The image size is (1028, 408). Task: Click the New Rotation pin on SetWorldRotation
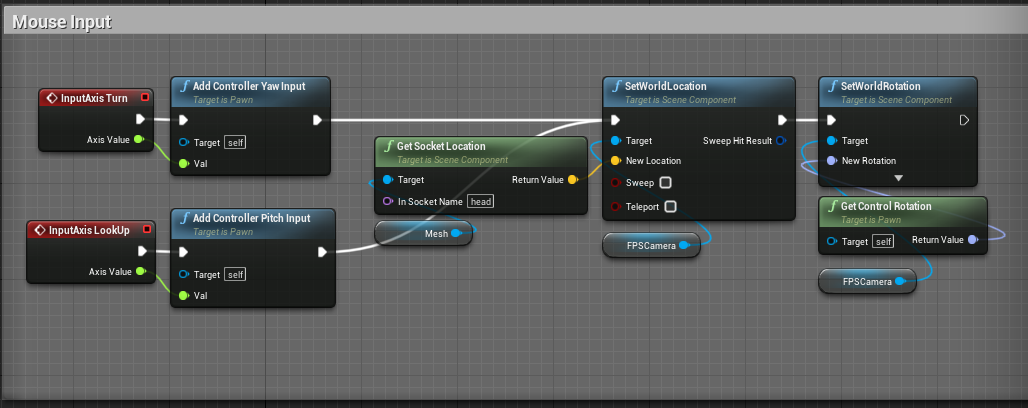pyautogui.click(x=832, y=161)
